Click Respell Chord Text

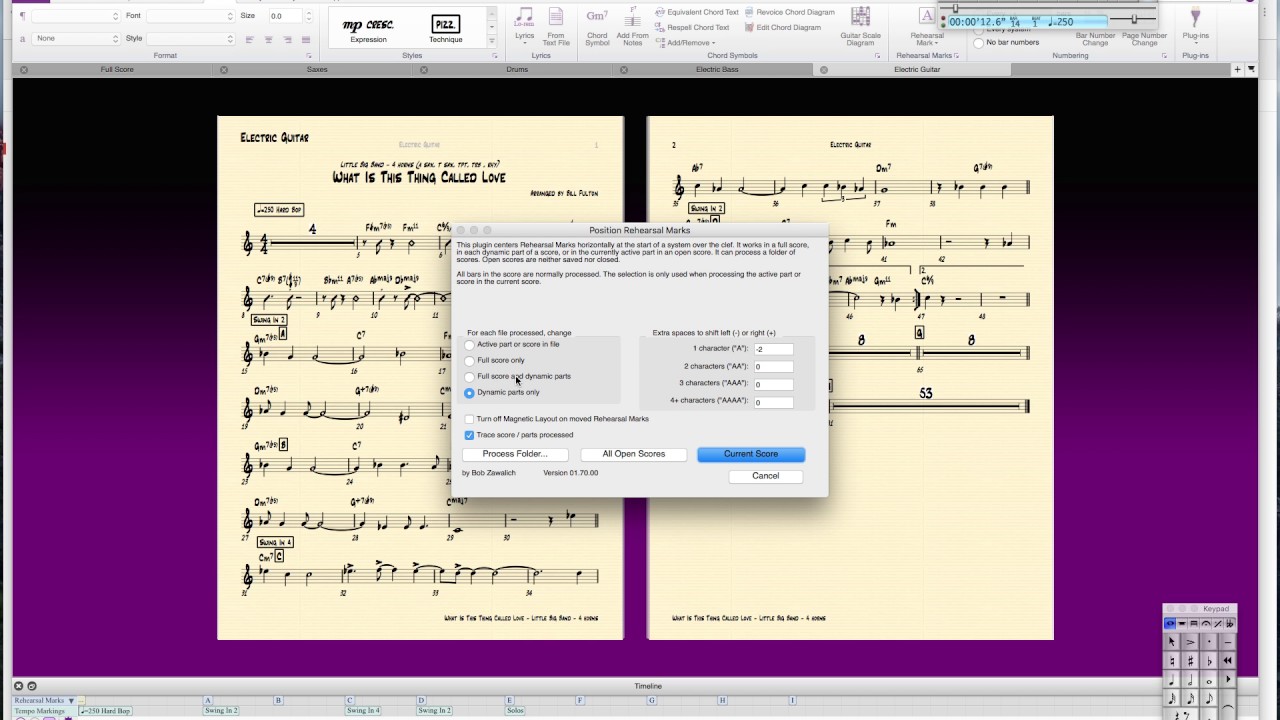(691, 27)
